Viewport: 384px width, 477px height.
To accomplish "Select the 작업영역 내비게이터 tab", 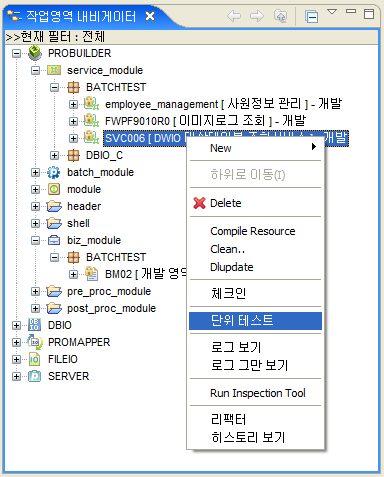I will click(81, 16).
